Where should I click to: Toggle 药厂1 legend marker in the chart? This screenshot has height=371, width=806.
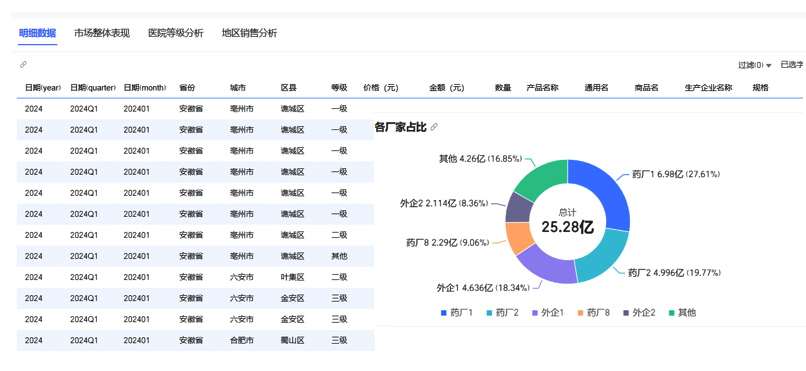point(444,312)
